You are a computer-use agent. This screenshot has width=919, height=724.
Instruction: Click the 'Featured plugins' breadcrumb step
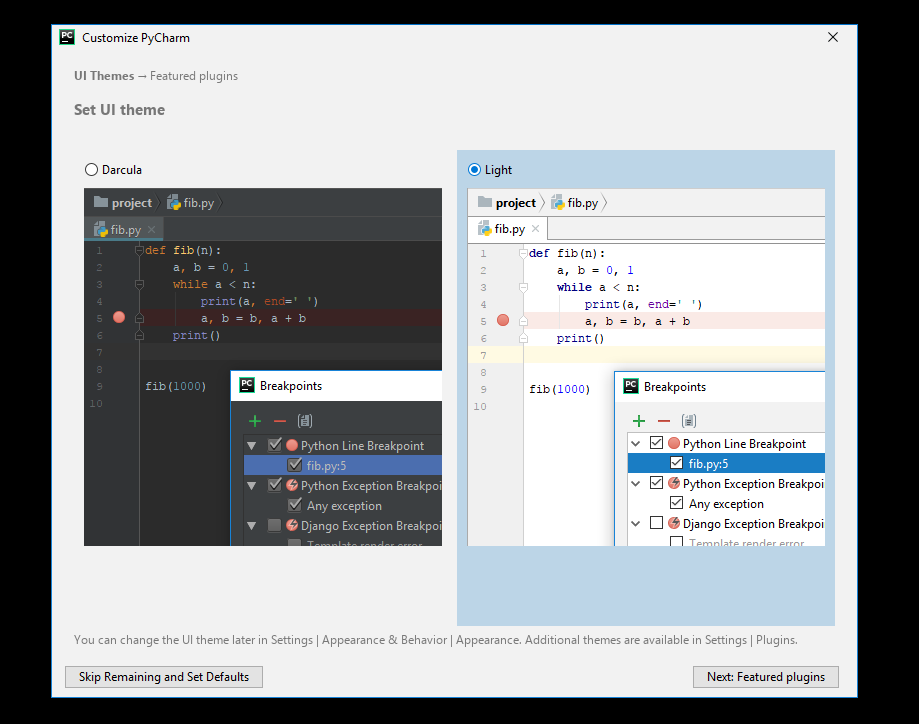coord(194,76)
